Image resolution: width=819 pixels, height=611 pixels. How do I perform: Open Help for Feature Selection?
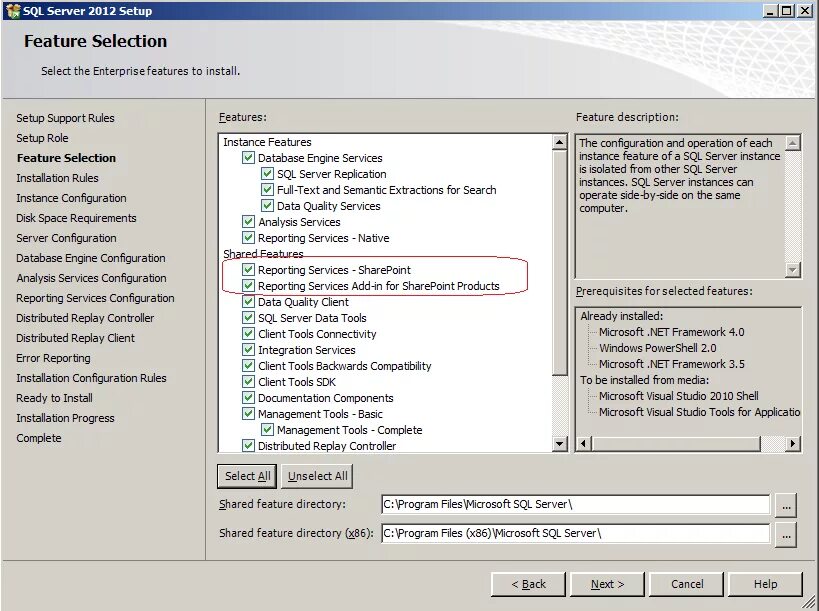point(765,584)
